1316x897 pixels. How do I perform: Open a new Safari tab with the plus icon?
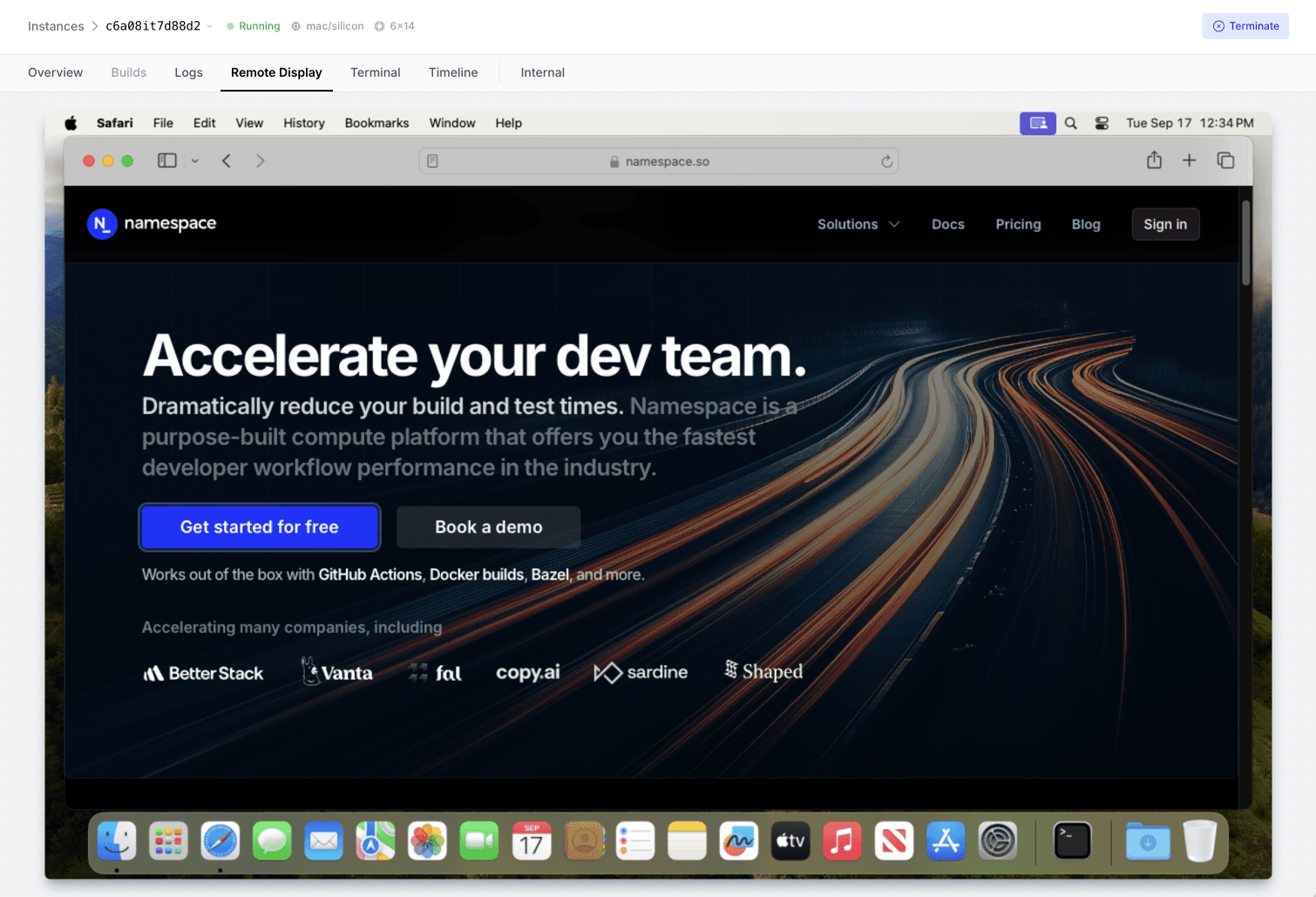pos(1189,160)
